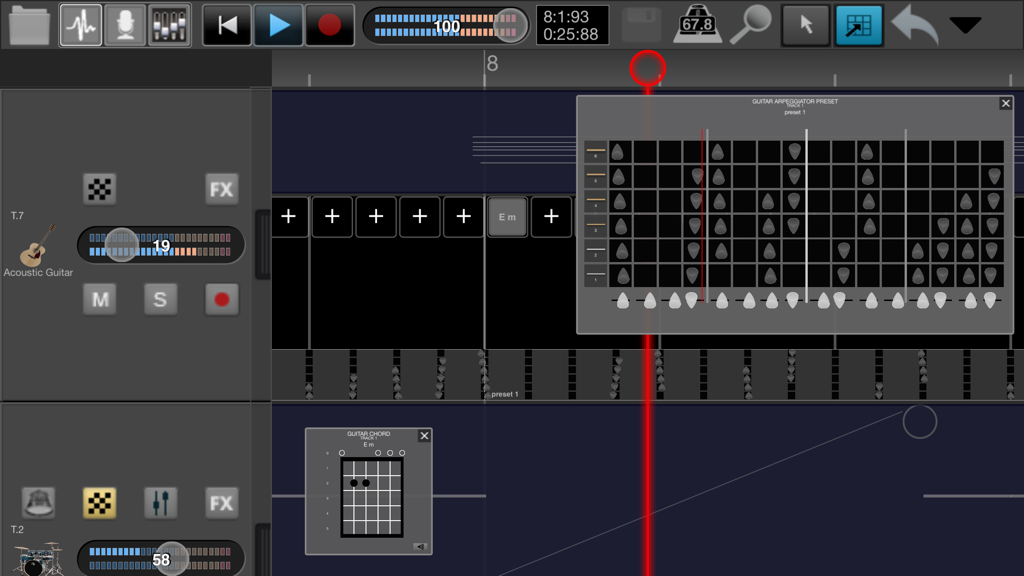The width and height of the screenshot is (1024, 576).
Task: Open FX effects for Acoustic Guitar track
Action: (221, 189)
